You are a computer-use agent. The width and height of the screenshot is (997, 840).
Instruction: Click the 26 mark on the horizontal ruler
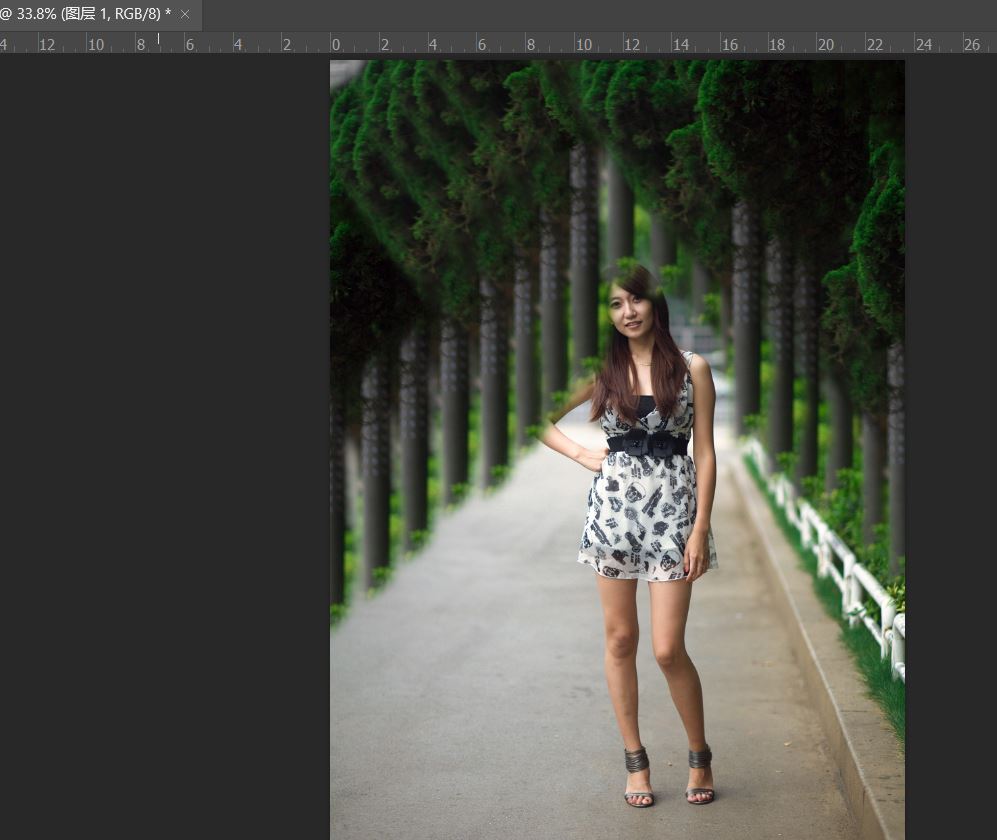972,44
